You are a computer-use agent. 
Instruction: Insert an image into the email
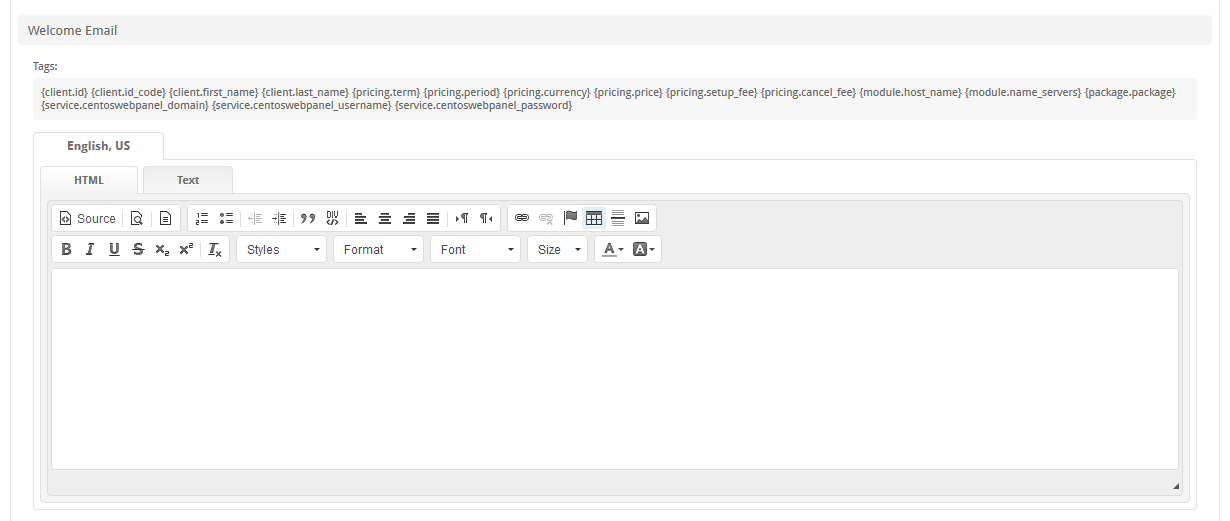(642, 218)
